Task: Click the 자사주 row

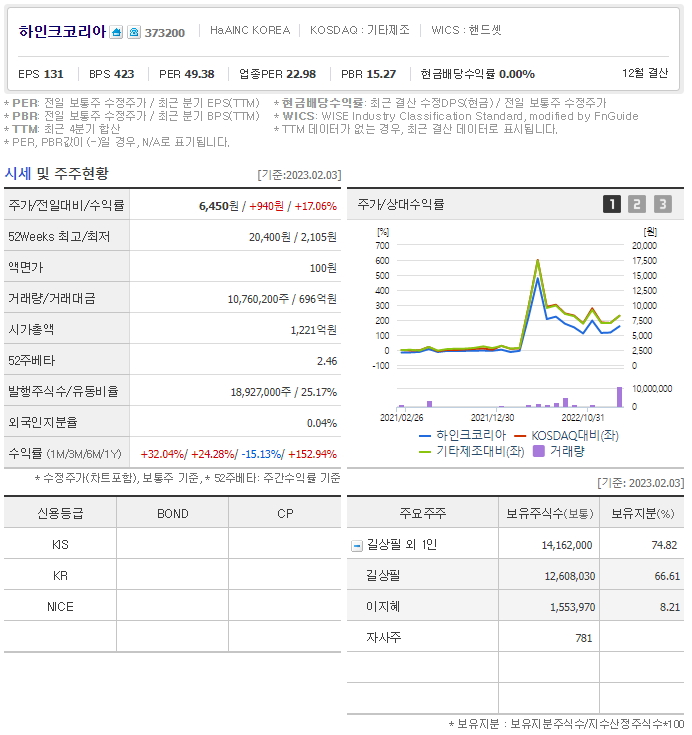Action: tap(516, 638)
